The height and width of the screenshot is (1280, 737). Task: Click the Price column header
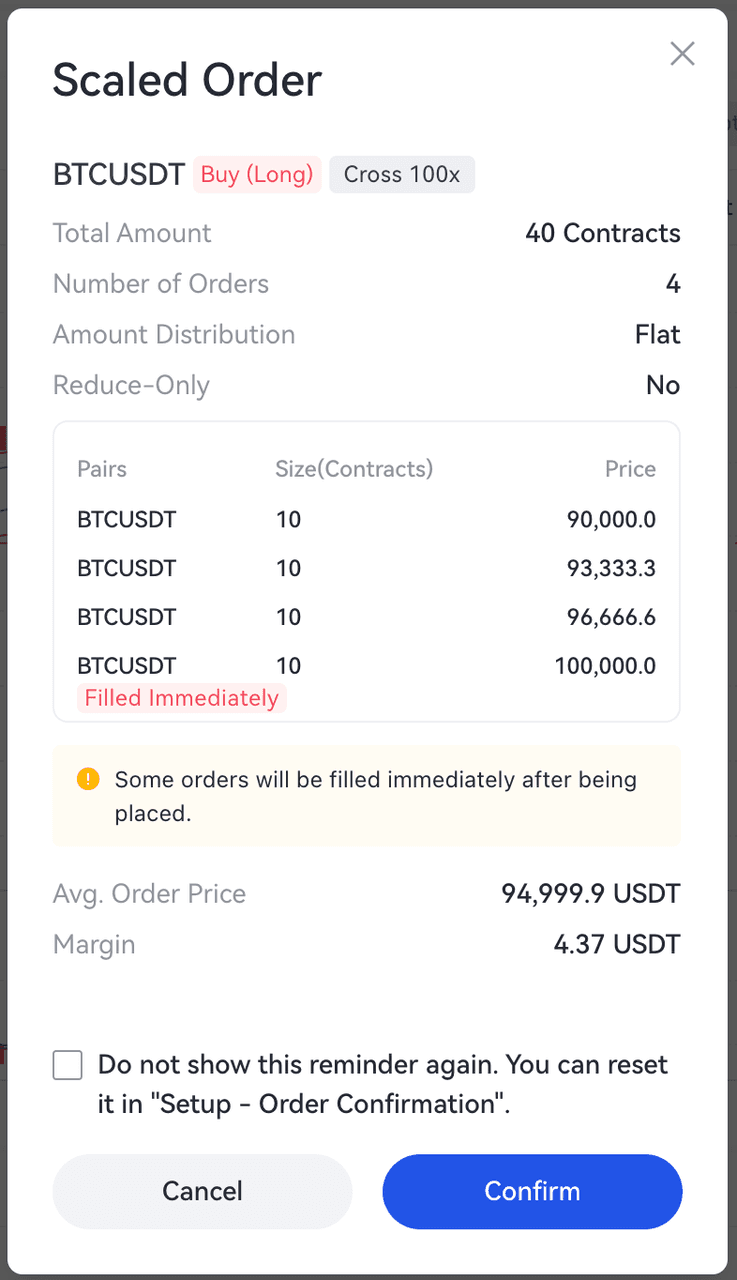[630, 470]
